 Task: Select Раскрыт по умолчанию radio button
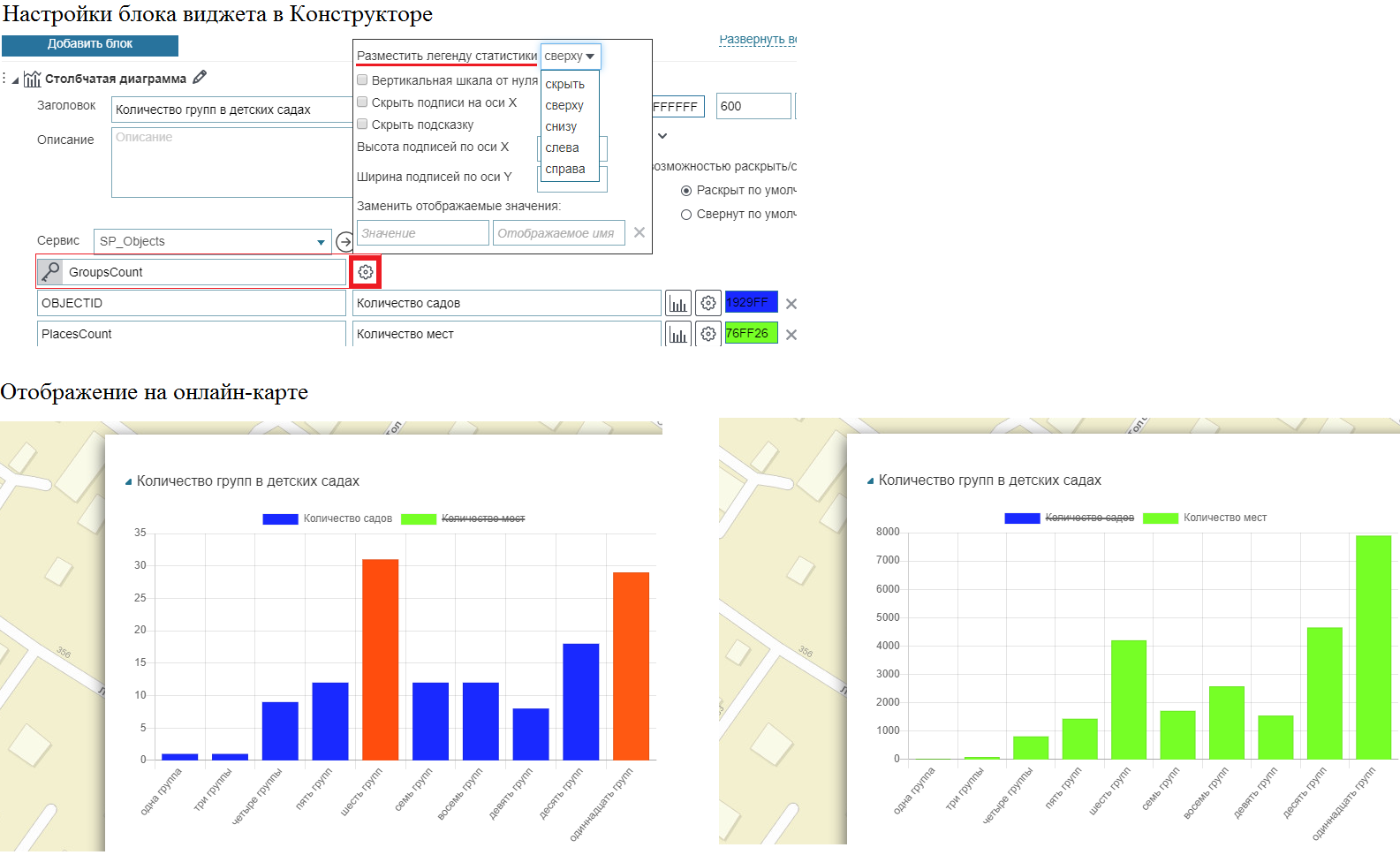[x=686, y=191]
